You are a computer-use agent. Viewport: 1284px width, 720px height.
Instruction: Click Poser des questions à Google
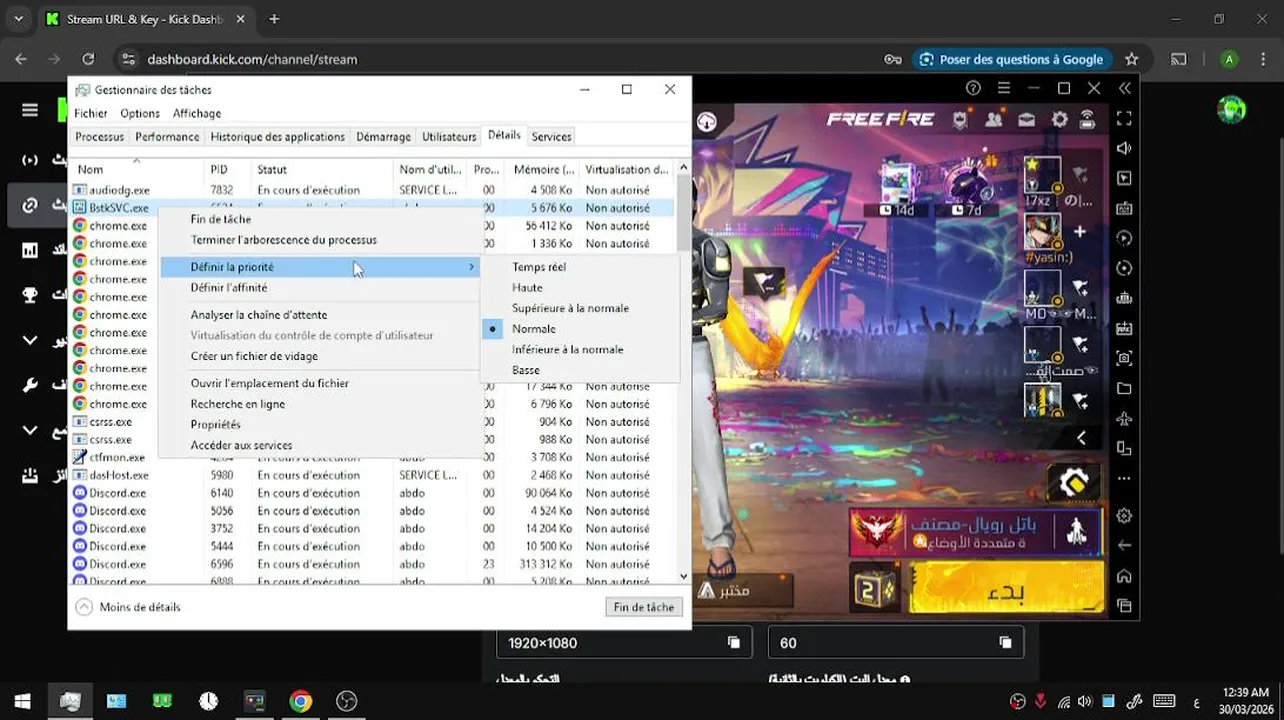point(1012,59)
